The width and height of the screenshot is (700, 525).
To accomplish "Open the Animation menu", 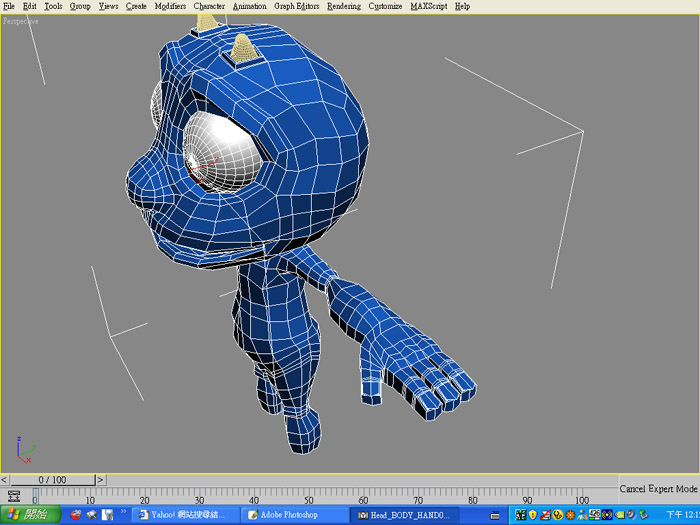I will [x=250, y=6].
